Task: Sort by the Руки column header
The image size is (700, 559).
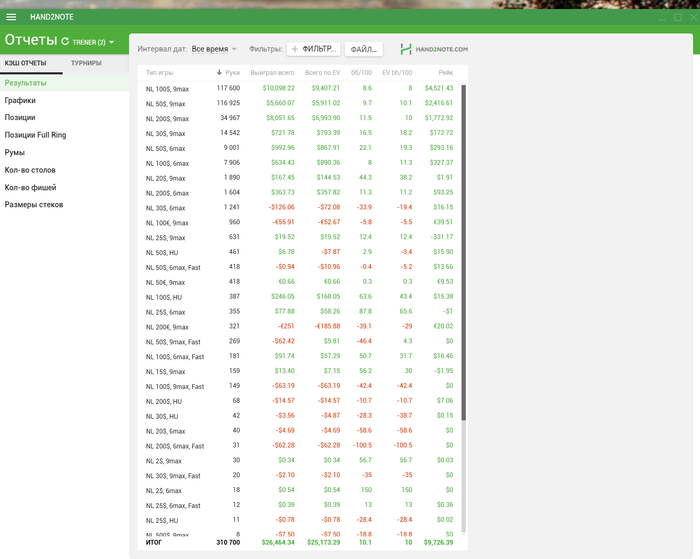Action: [x=233, y=72]
